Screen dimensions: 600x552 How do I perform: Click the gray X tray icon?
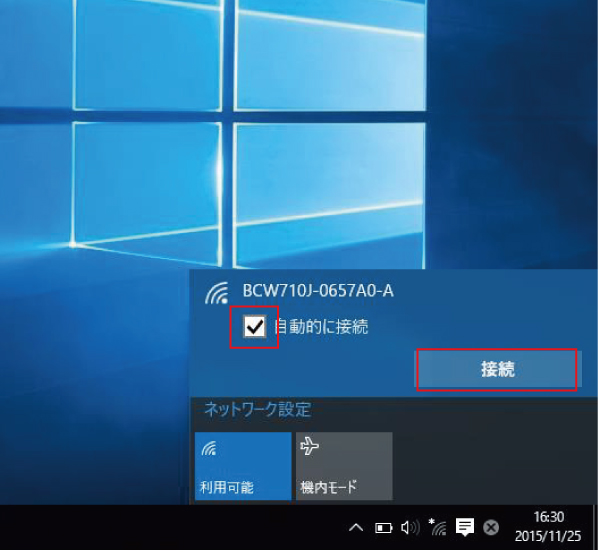[491, 528]
